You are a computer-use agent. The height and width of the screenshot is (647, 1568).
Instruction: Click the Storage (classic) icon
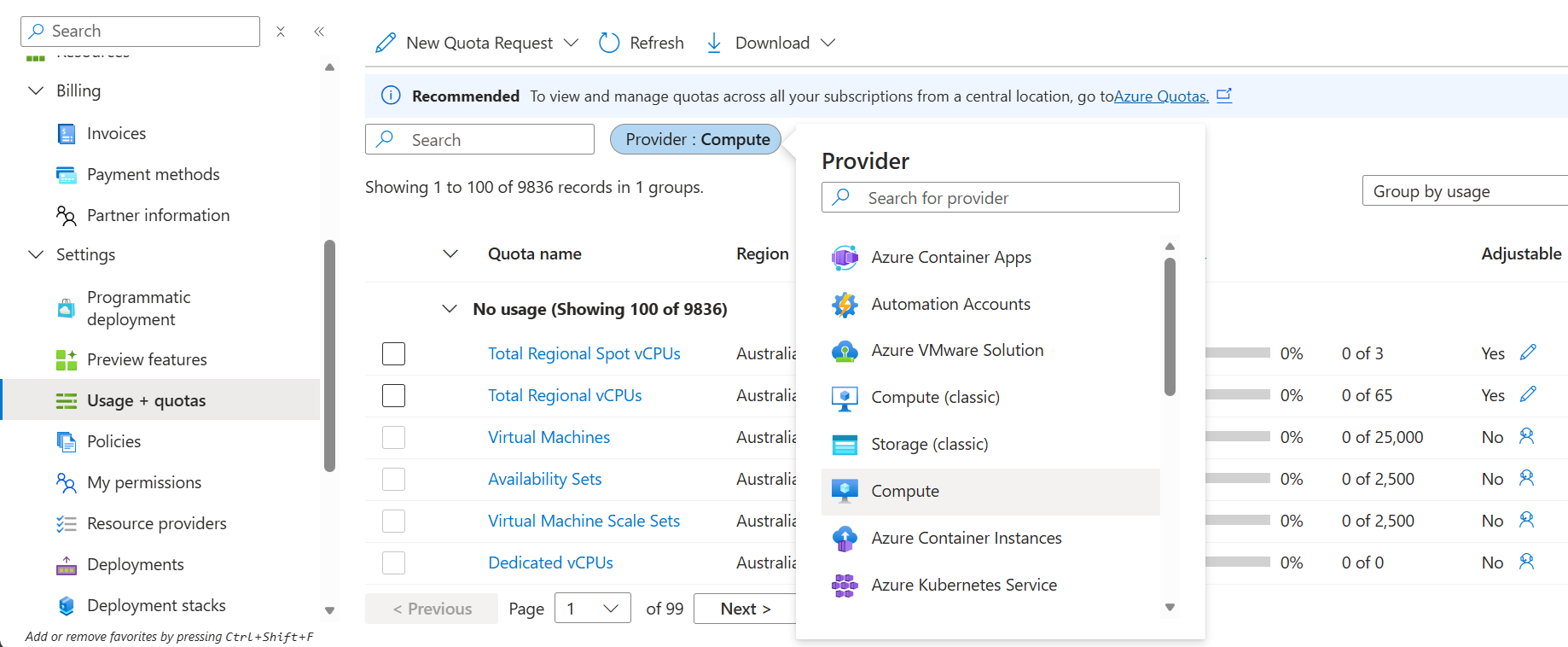[845, 445]
